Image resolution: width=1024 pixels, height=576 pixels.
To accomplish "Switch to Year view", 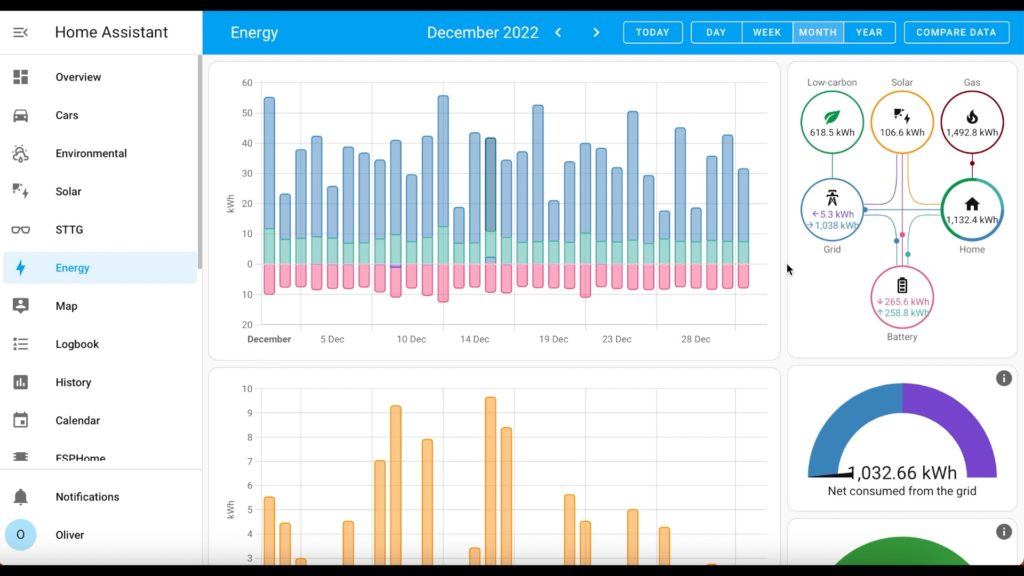I will pos(869,32).
